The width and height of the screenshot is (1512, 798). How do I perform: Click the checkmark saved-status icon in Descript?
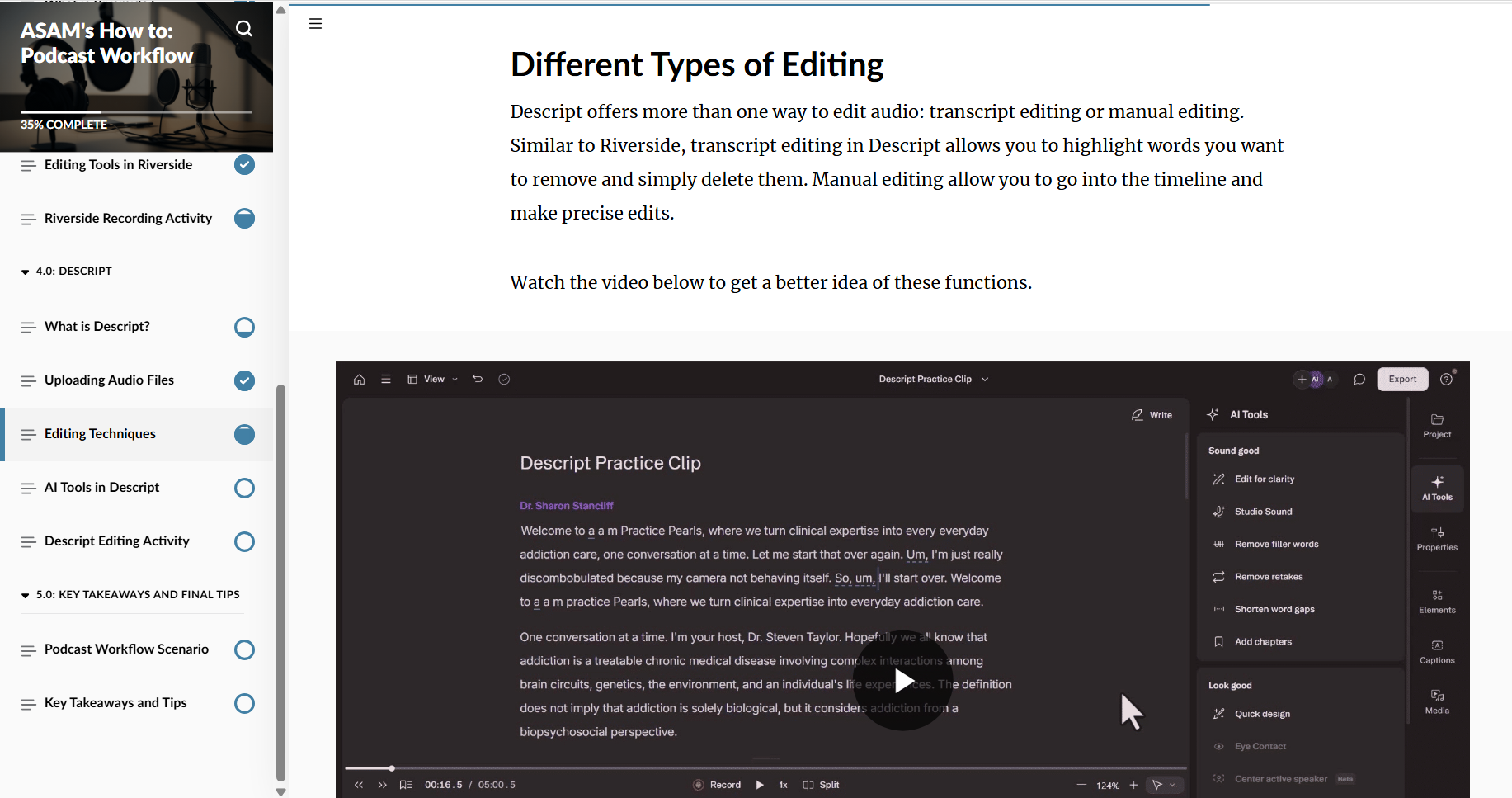504,380
